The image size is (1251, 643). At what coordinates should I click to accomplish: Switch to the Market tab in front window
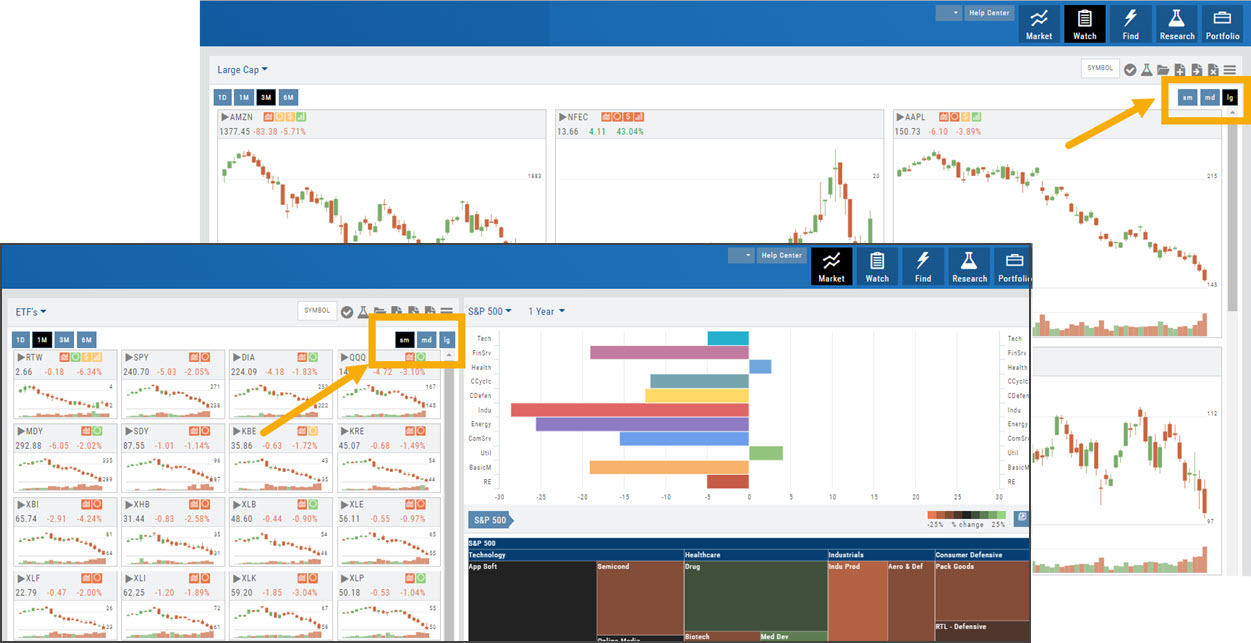click(x=831, y=267)
